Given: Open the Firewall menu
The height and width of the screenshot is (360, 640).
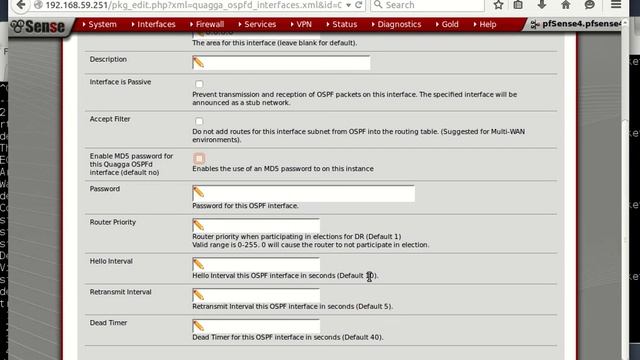Looking at the screenshot, I should [x=207, y=24].
